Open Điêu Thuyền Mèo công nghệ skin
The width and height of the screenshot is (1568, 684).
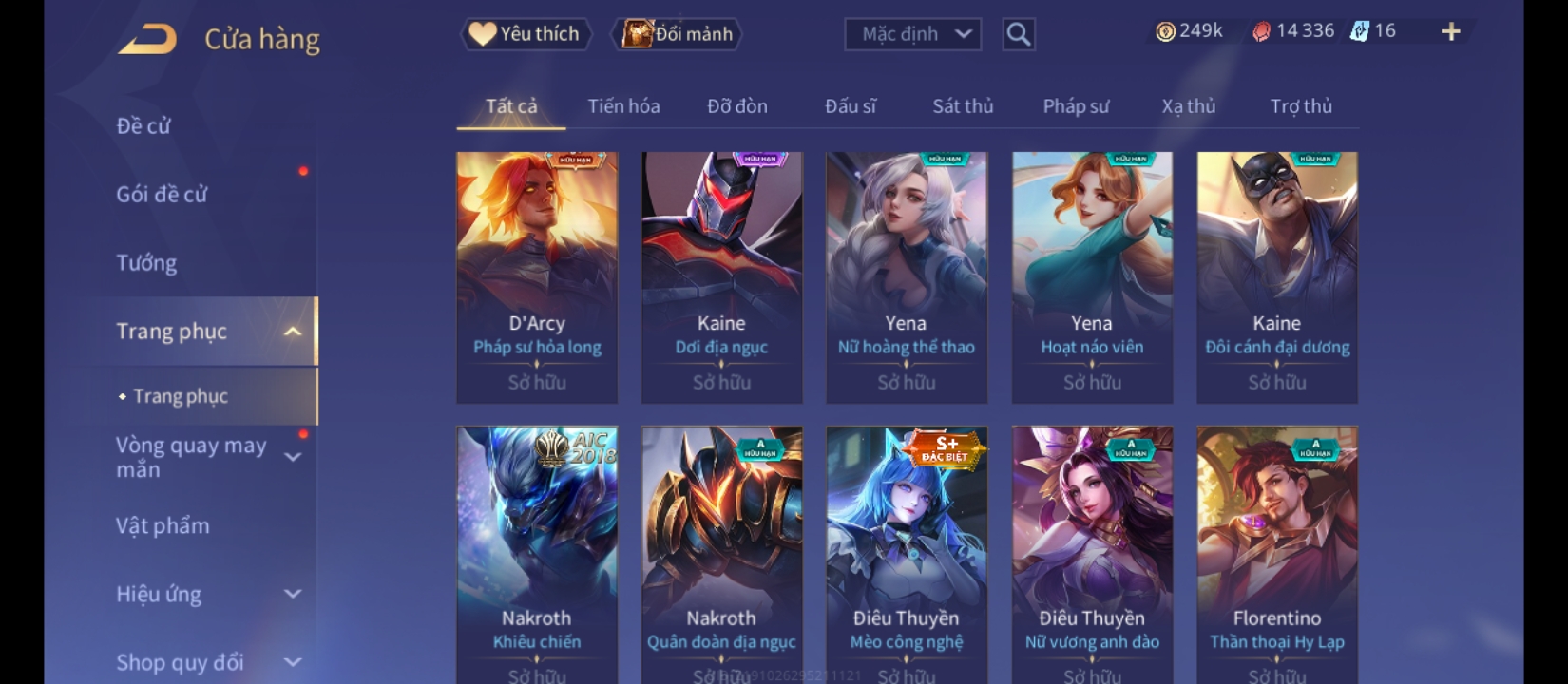click(x=907, y=556)
